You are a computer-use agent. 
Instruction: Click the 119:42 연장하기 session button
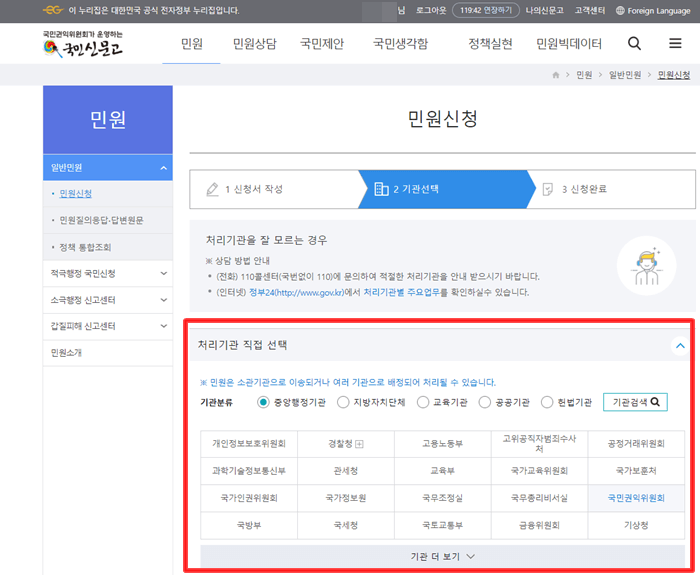(x=486, y=10)
